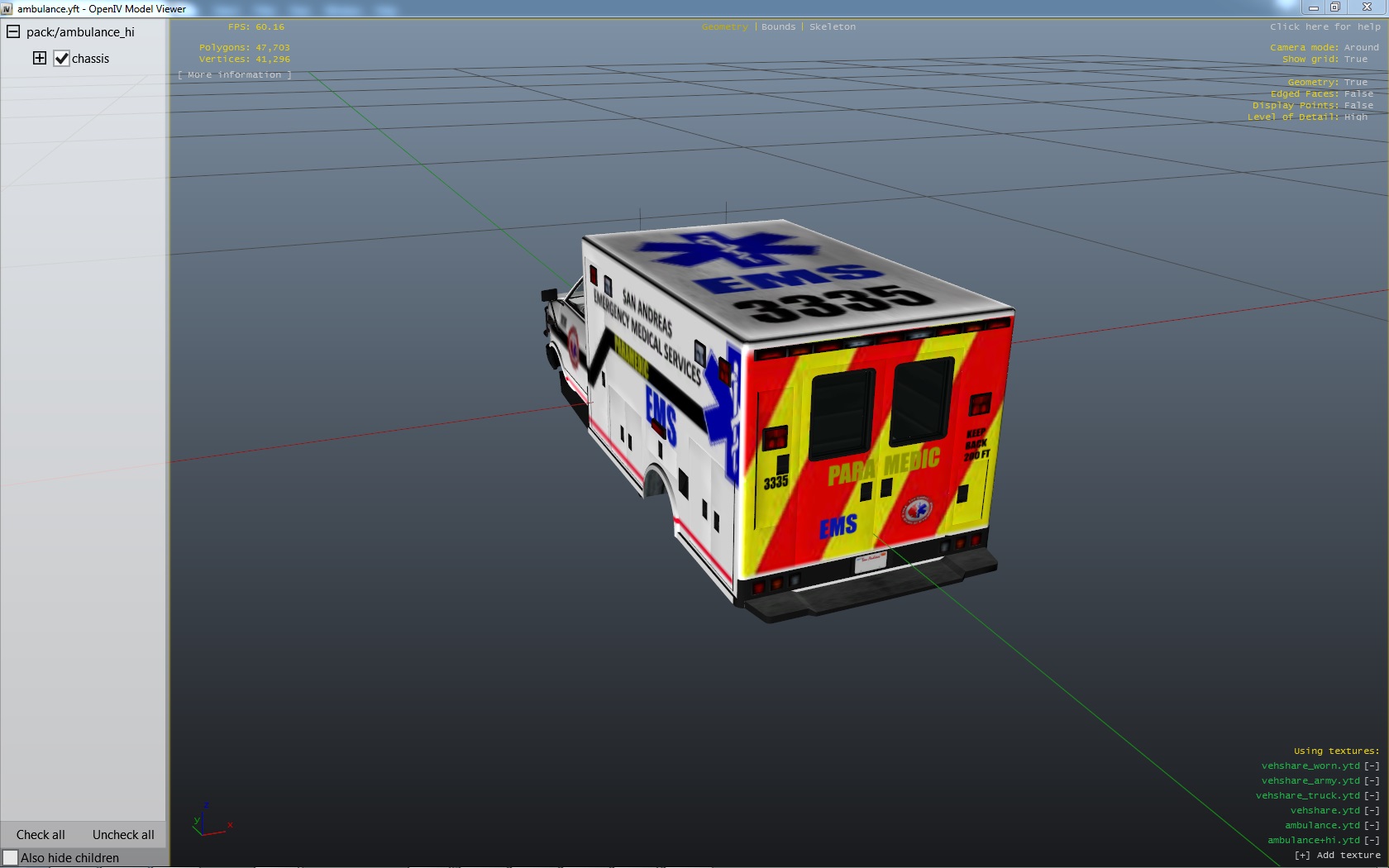Switch to the Skeleton view tab
The width and height of the screenshot is (1389, 868).
click(832, 27)
